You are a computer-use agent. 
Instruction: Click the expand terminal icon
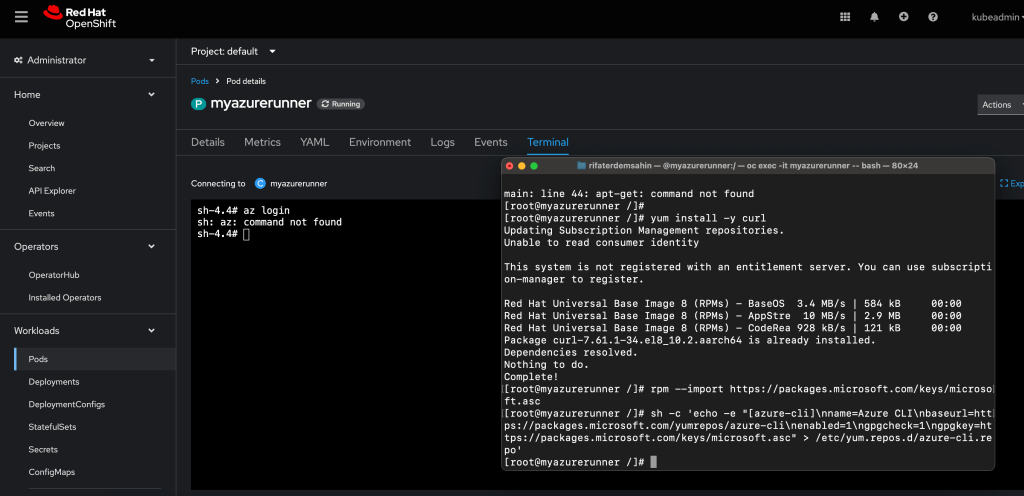point(1004,183)
